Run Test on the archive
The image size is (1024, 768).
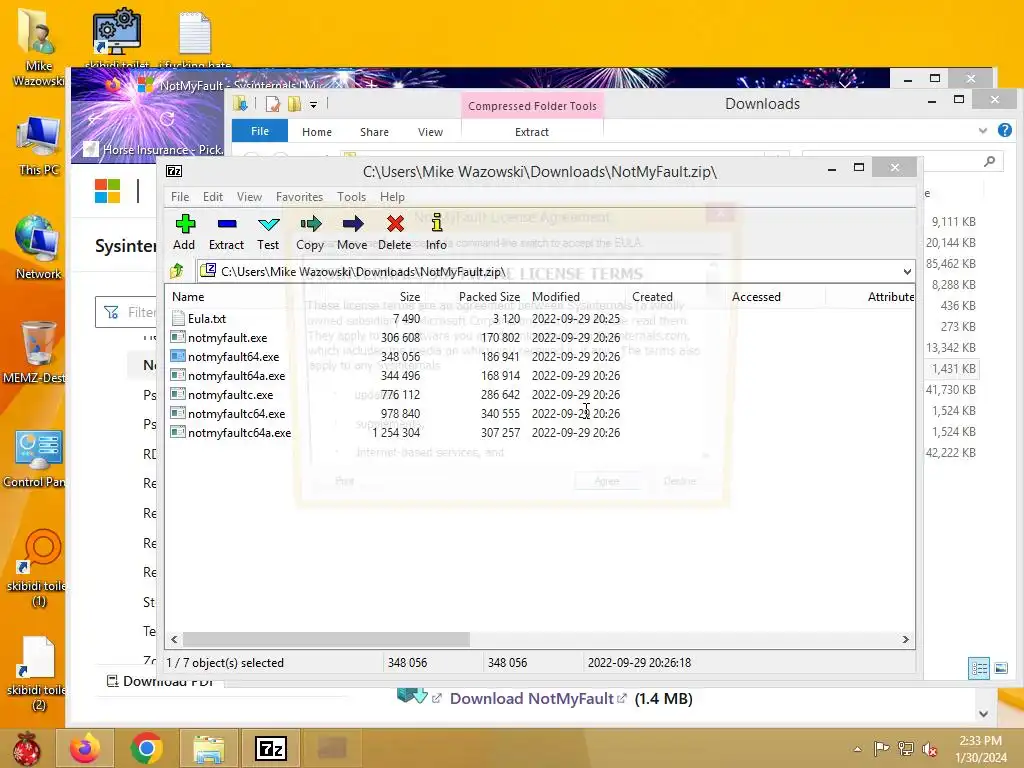tap(268, 232)
